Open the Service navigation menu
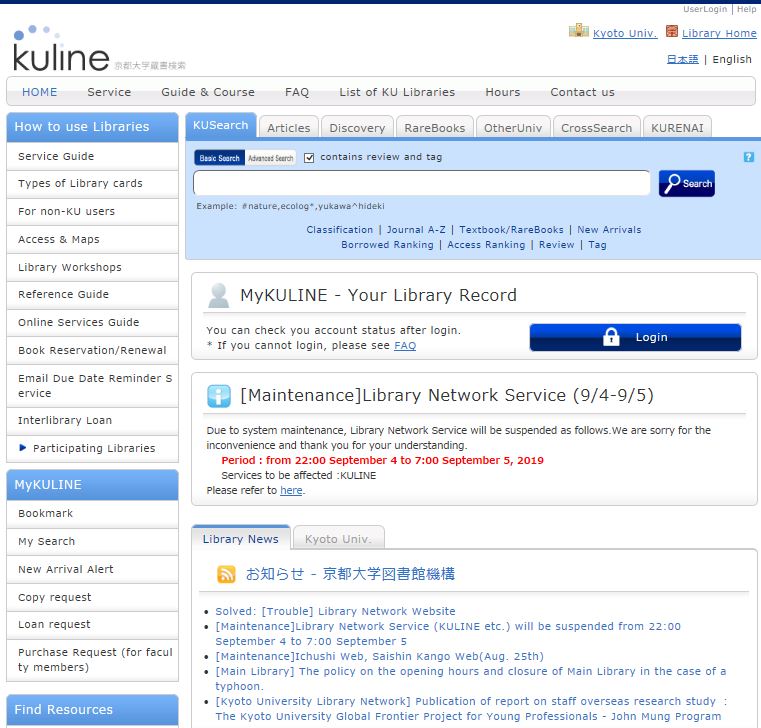The image size is (761, 728). coord(109,92)
